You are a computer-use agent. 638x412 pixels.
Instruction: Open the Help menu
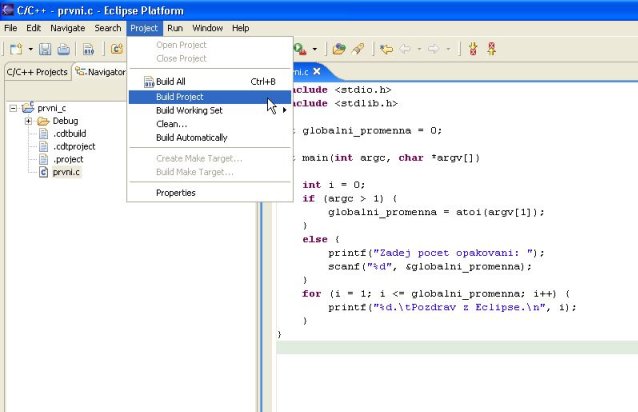(240, 28)
